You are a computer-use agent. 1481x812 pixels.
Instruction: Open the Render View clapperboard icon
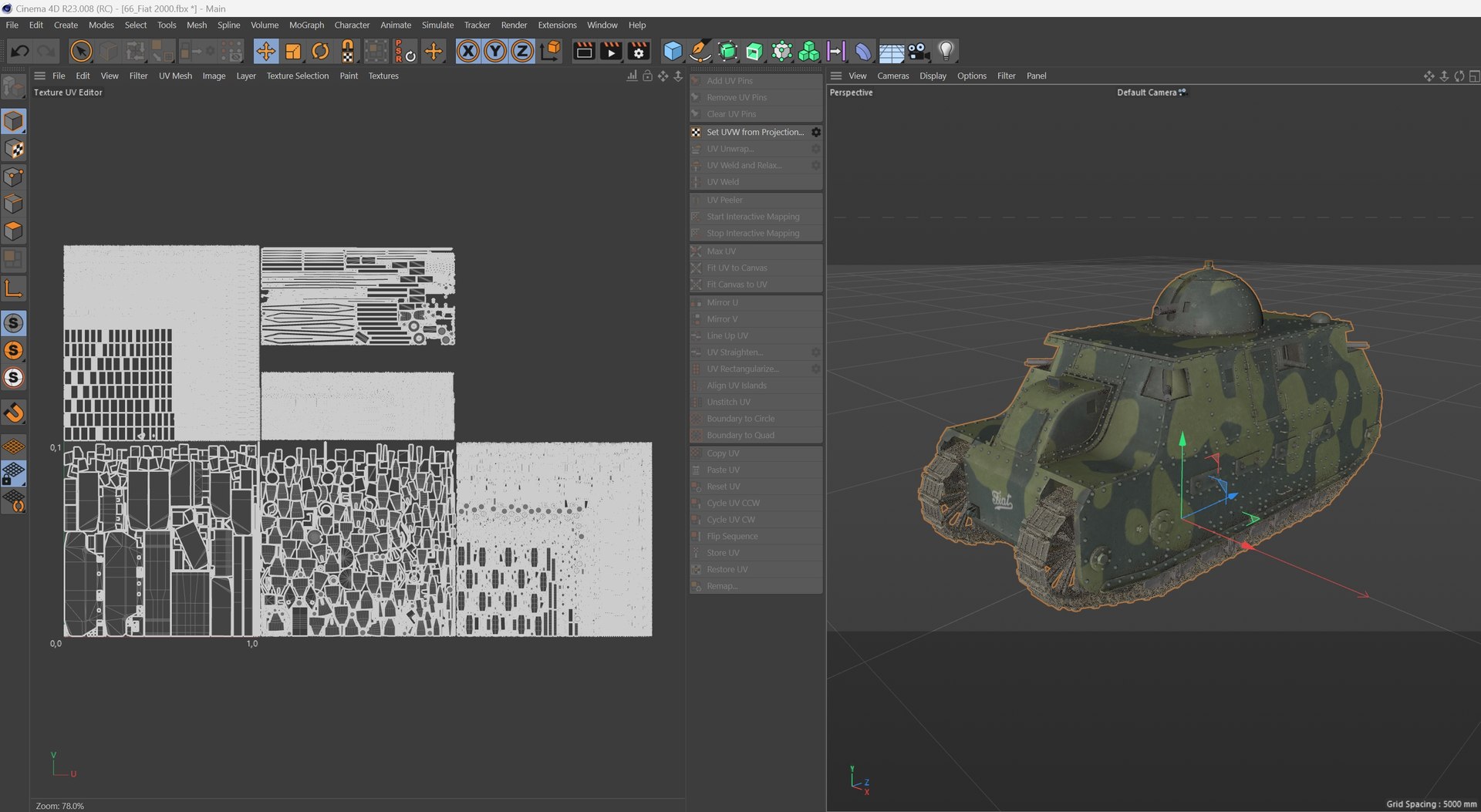[x=584, y=52]
